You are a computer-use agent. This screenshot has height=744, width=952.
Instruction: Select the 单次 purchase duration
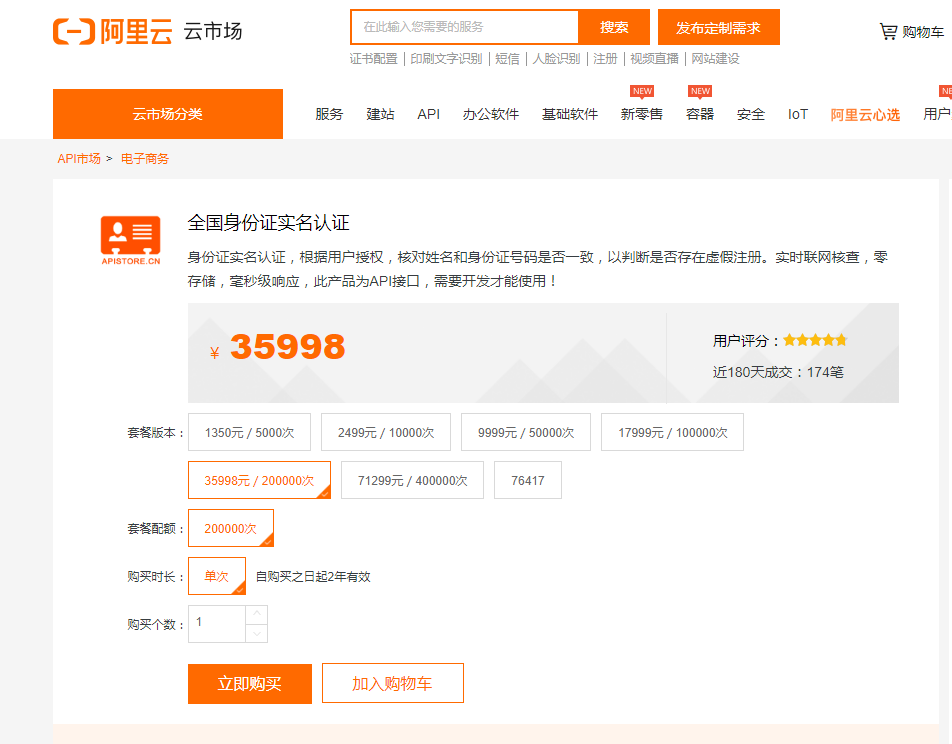point(217,576)
